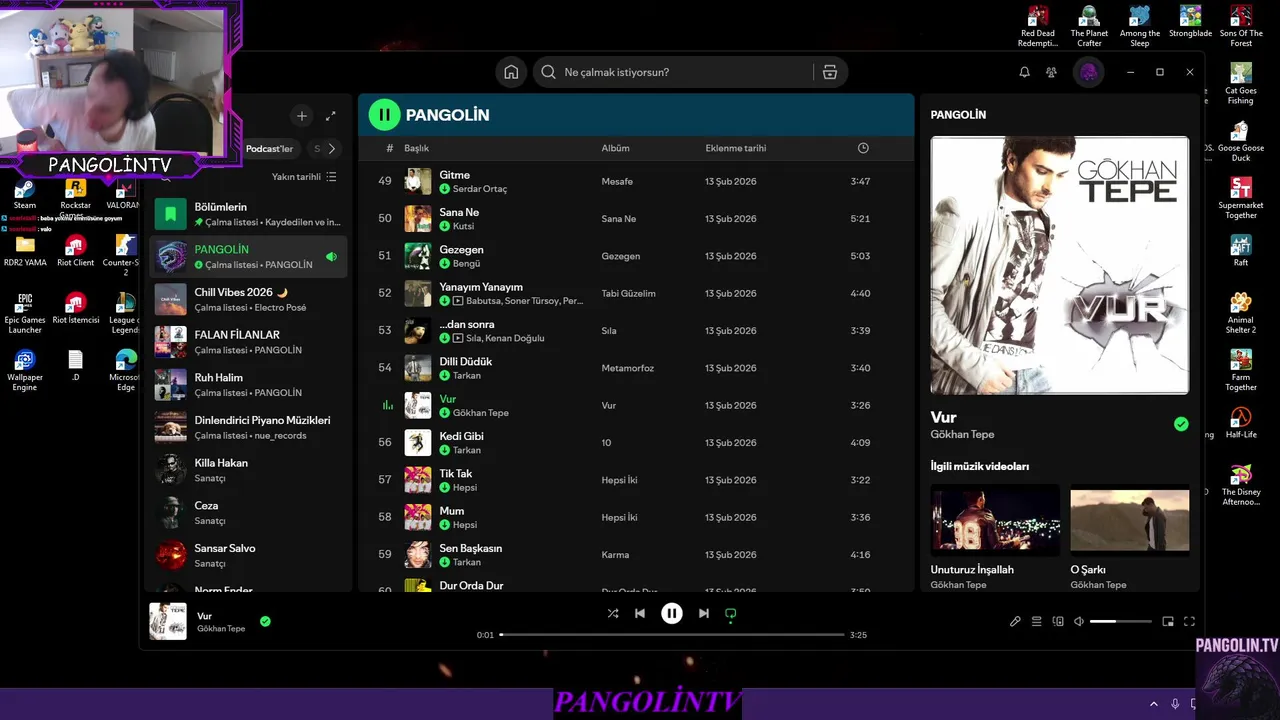1280x720 pixels.
Task: Open the Unuturuz İnşallah music video
Action: (x=995, y=520)
